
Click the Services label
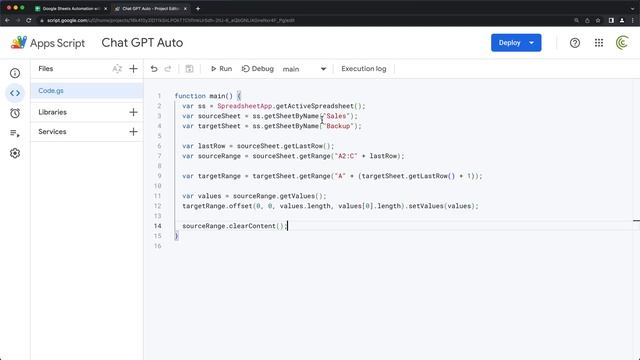tap(52, 132)
